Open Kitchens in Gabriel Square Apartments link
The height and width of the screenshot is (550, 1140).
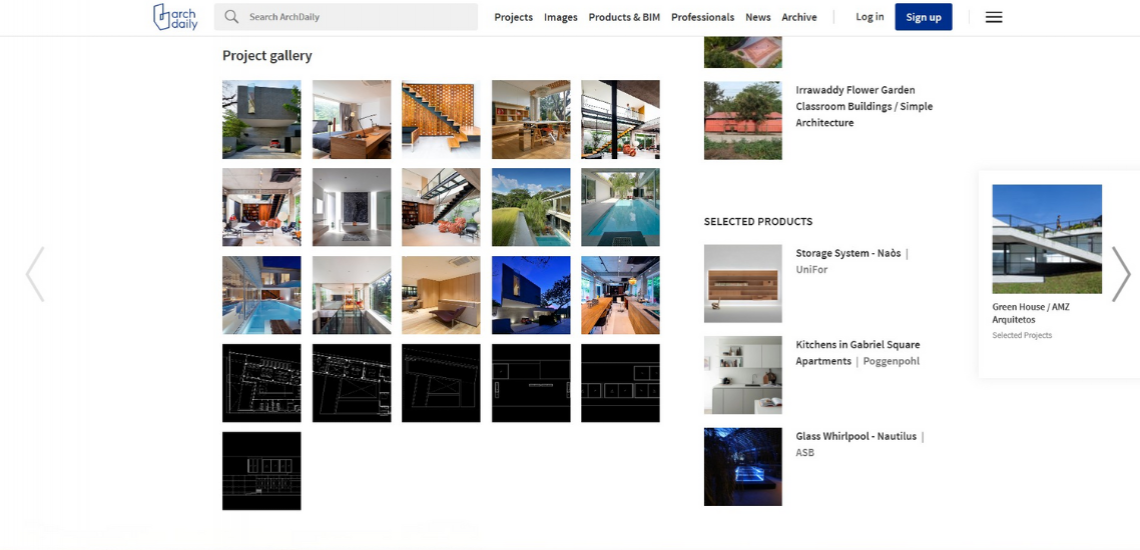tap(857, 345)
